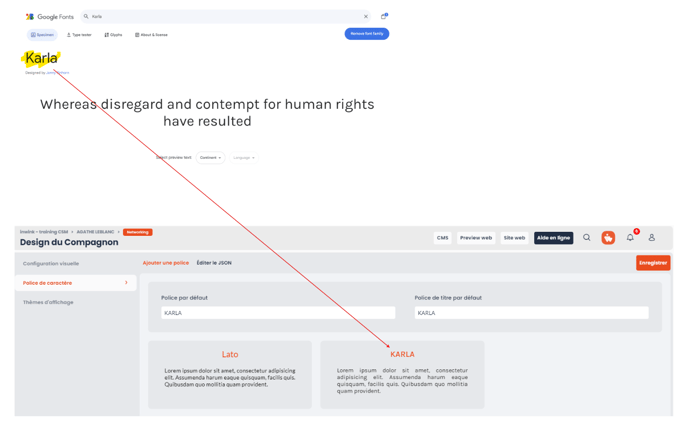Click the search magnifier in Compagnon header
688x447 pixels.
pyautogui.click(x=587, y=237)
